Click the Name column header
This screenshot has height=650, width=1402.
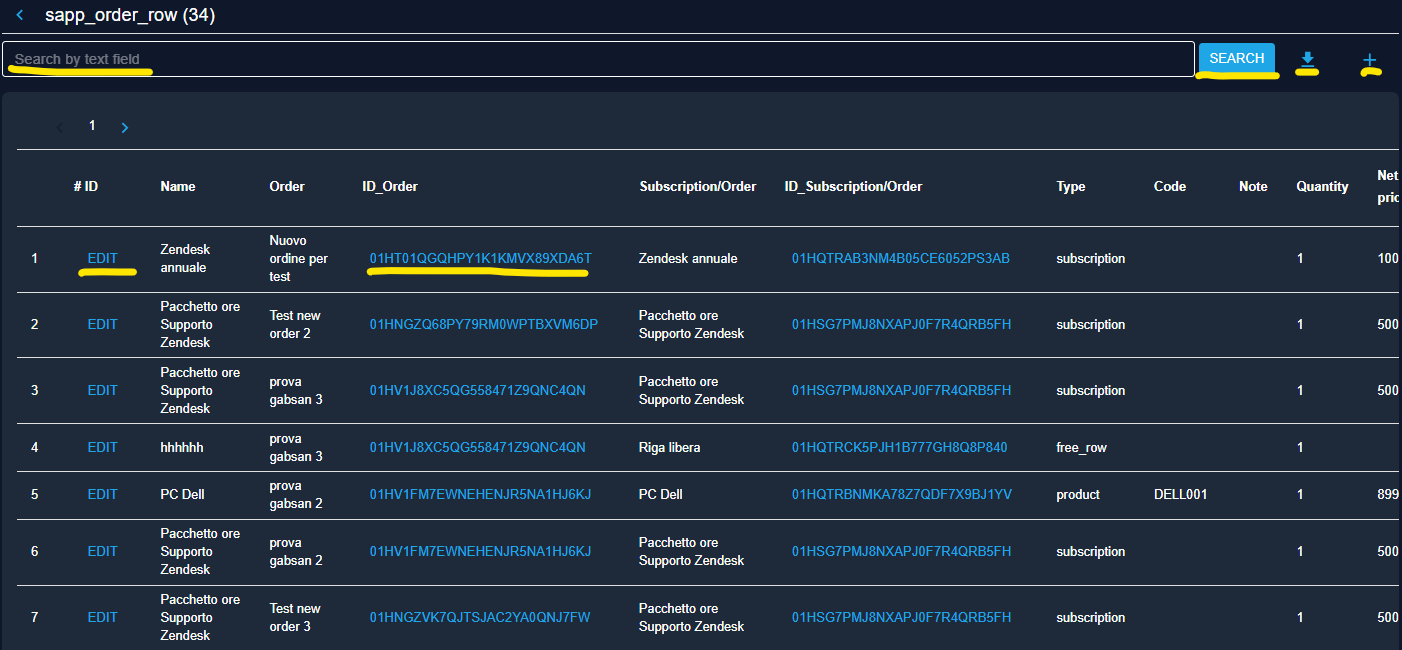178,187
